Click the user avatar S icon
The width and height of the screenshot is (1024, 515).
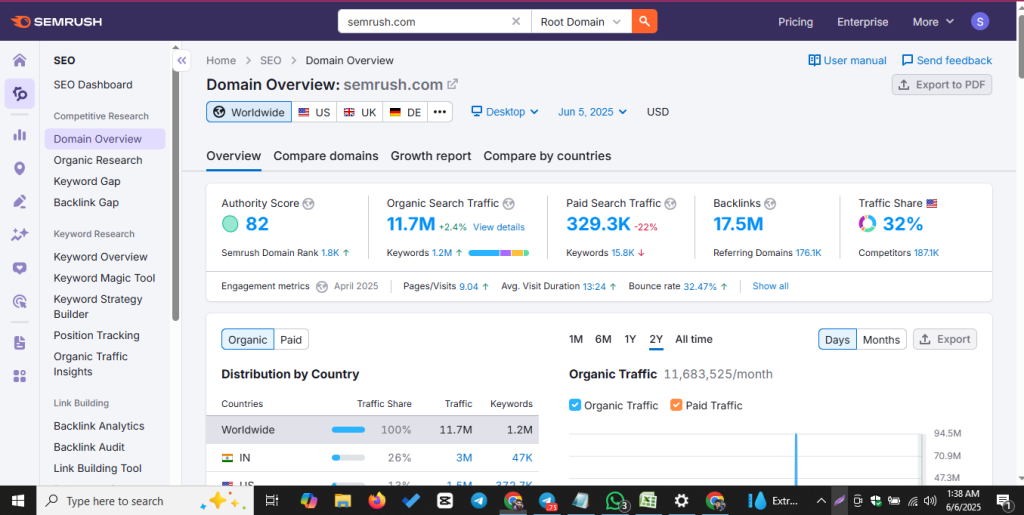[980, 22]
